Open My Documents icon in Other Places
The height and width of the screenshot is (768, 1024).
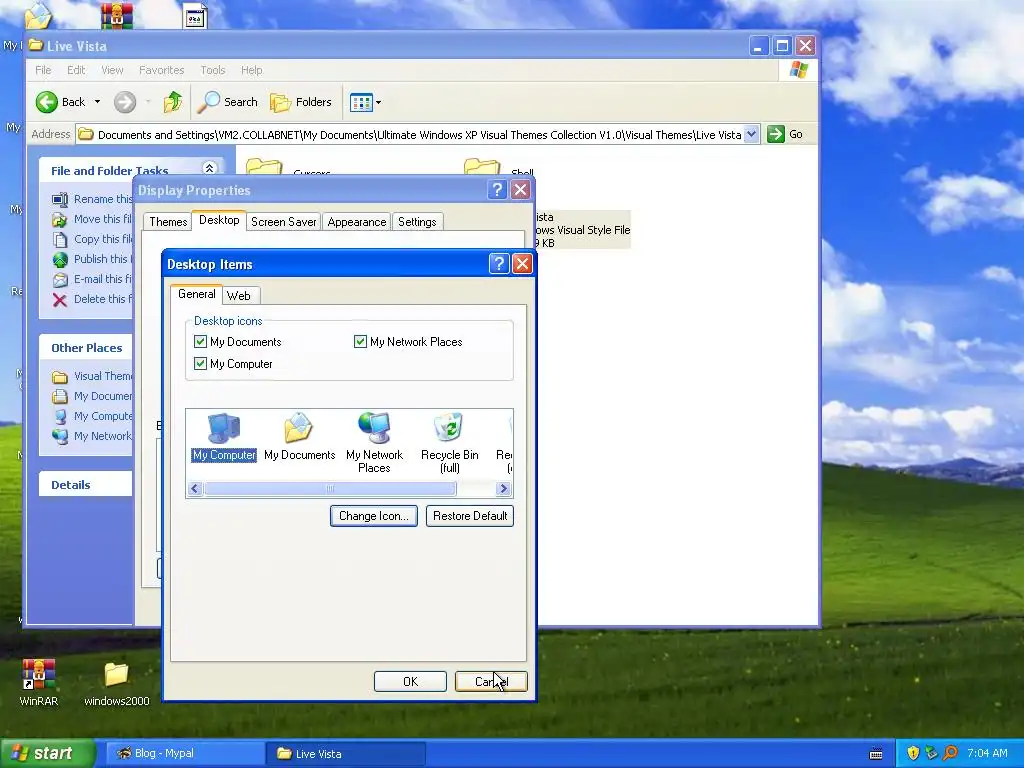pyautogui.click(x=60, y=396)
